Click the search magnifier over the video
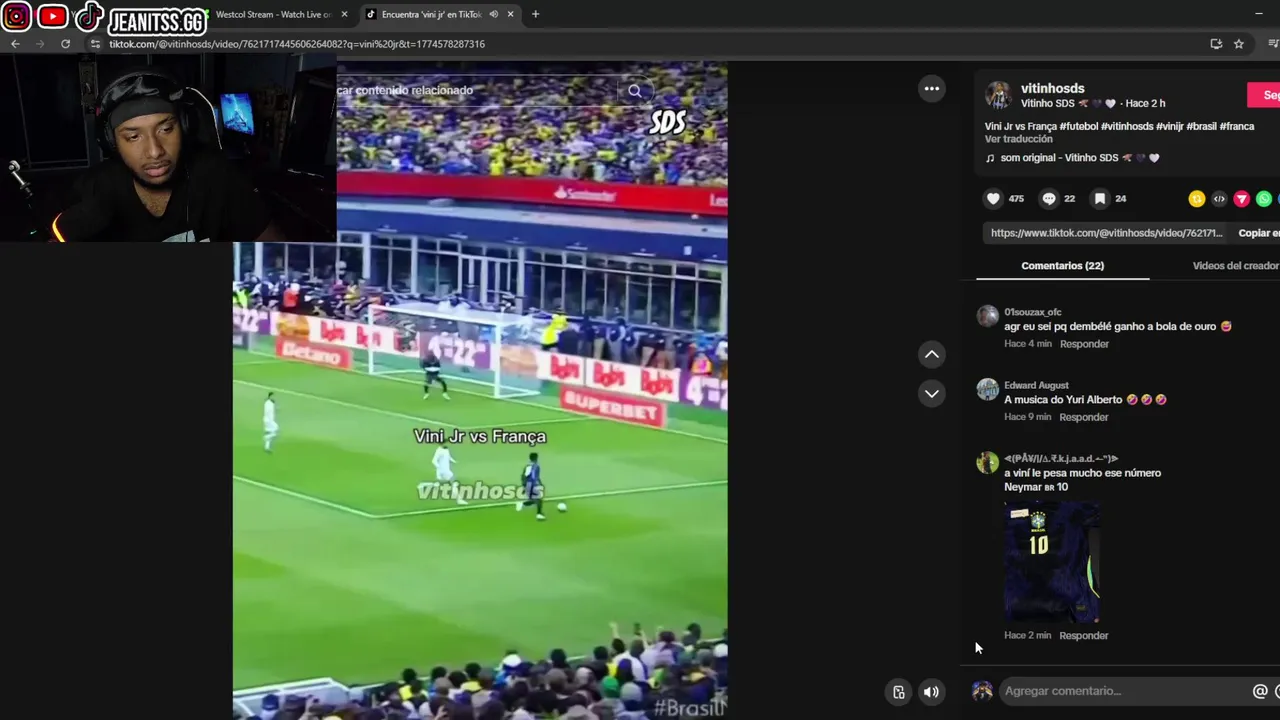 click(634, 91)
